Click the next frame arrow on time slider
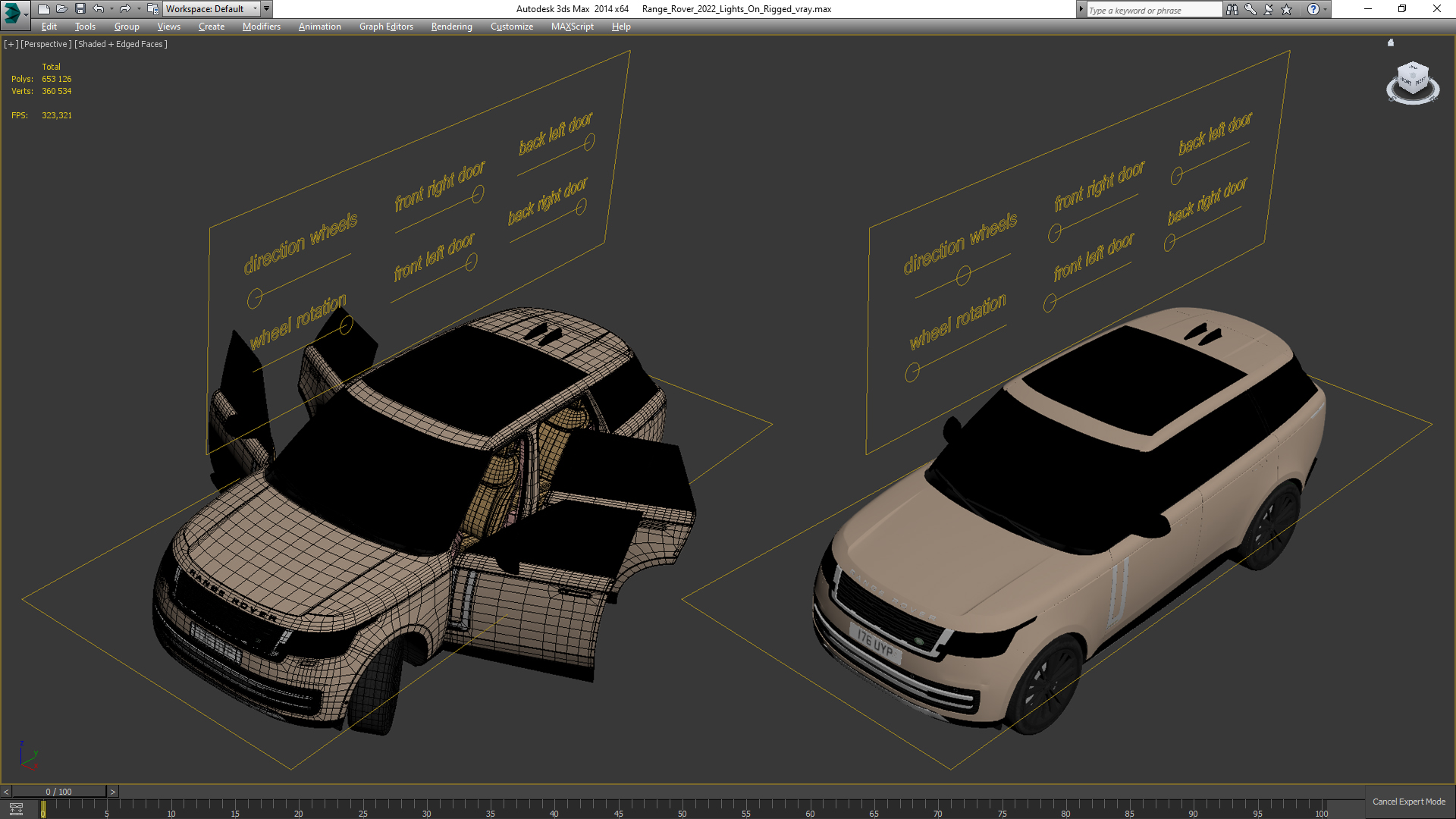Viewport: 1456px width, 819px height. 113,792
